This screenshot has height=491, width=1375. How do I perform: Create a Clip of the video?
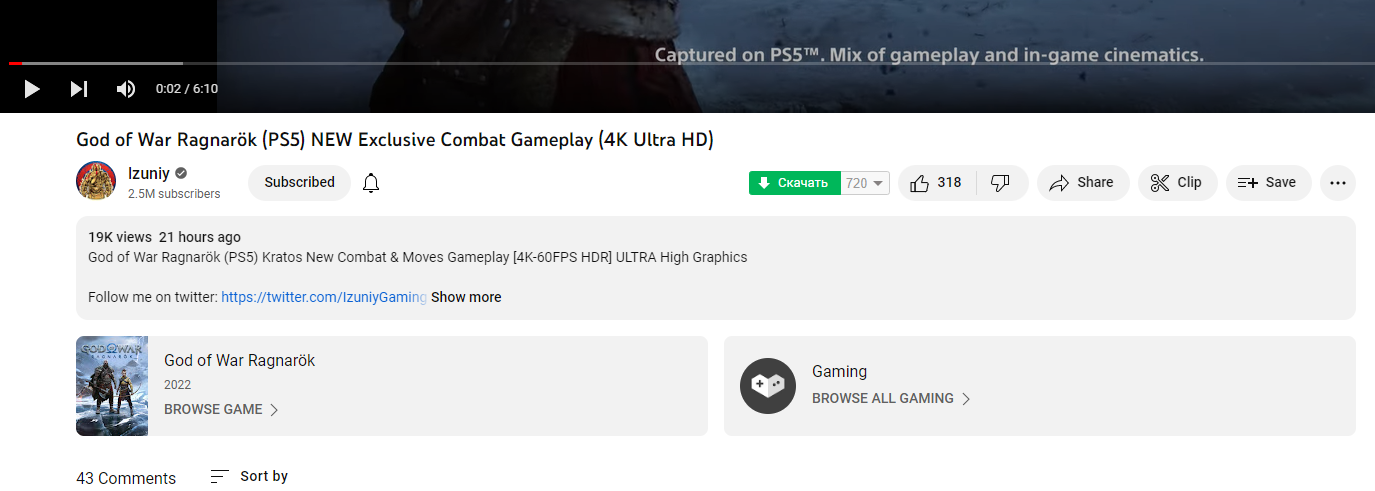pyautogui.click(x=1177, y=183)
